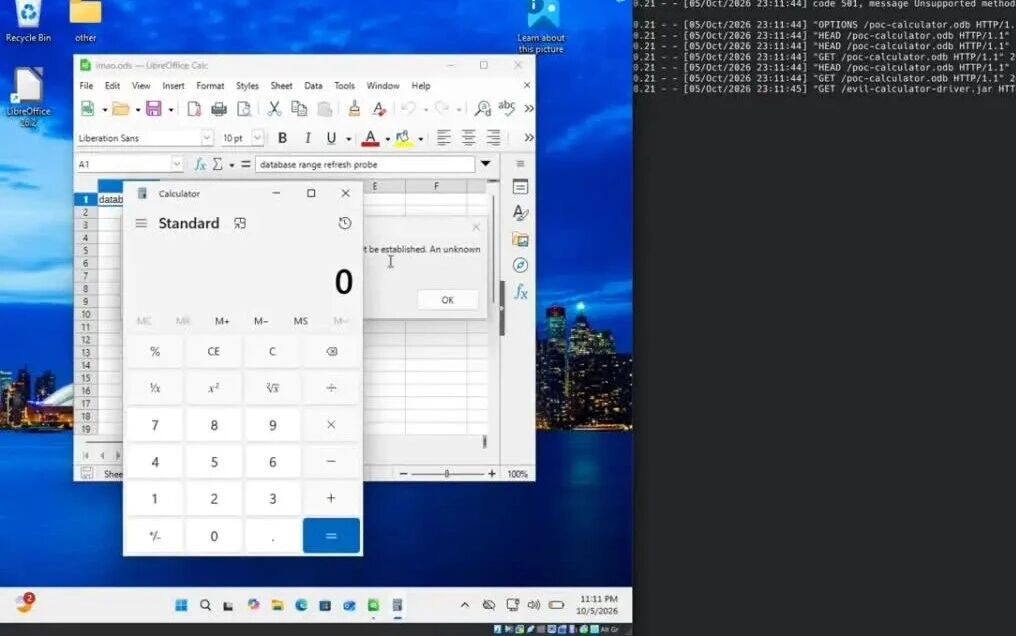Click the equals button in Calculator
Screen dimensions: 1016x636
click(331, 536)
